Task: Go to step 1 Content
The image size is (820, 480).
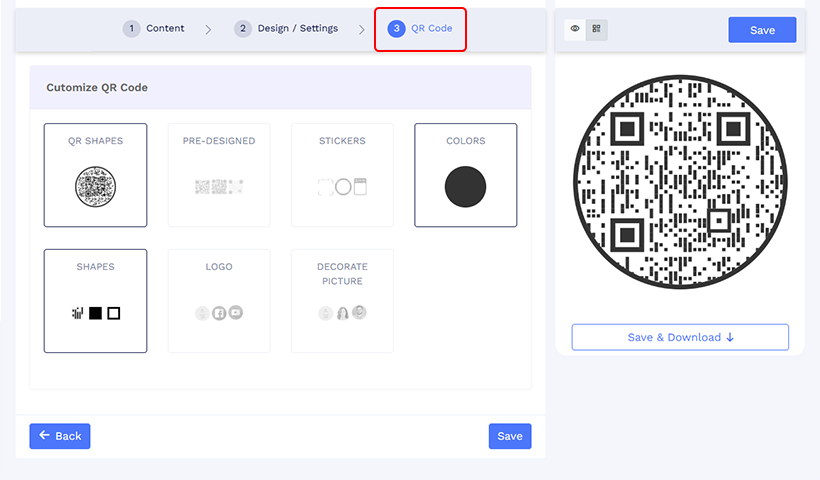Action: [154, 28]
